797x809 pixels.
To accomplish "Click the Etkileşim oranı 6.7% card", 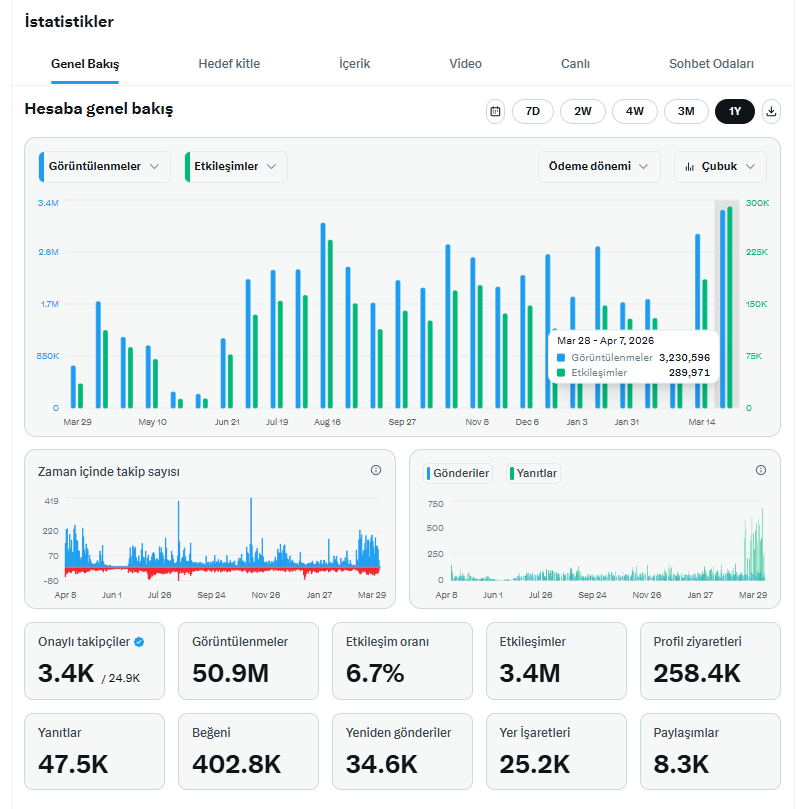I will point(402,661).
